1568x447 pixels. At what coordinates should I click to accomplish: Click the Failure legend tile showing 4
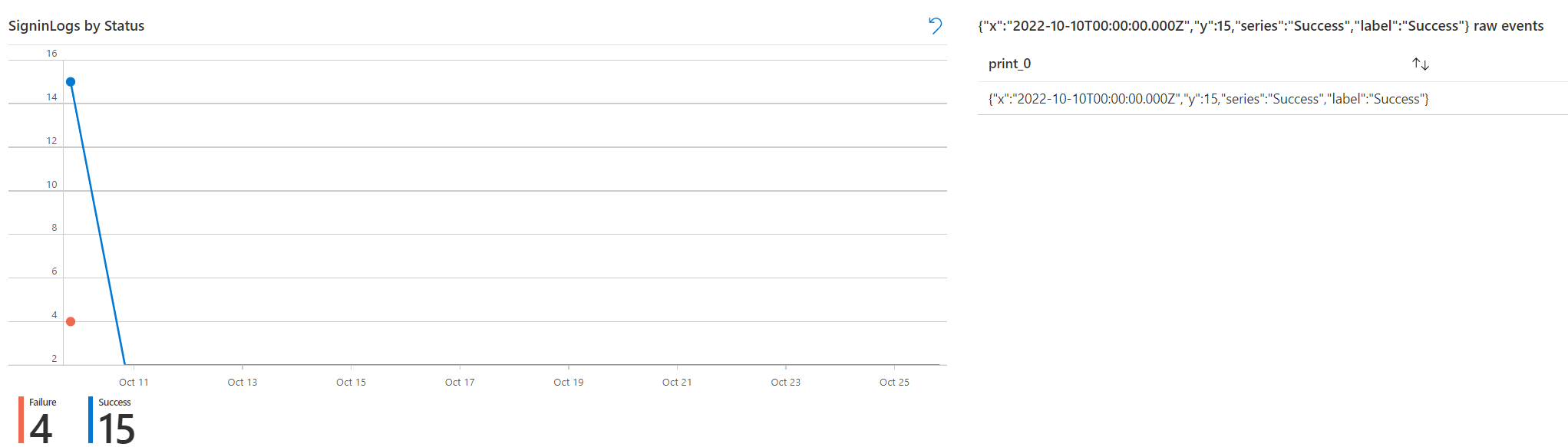pos(38,420)
